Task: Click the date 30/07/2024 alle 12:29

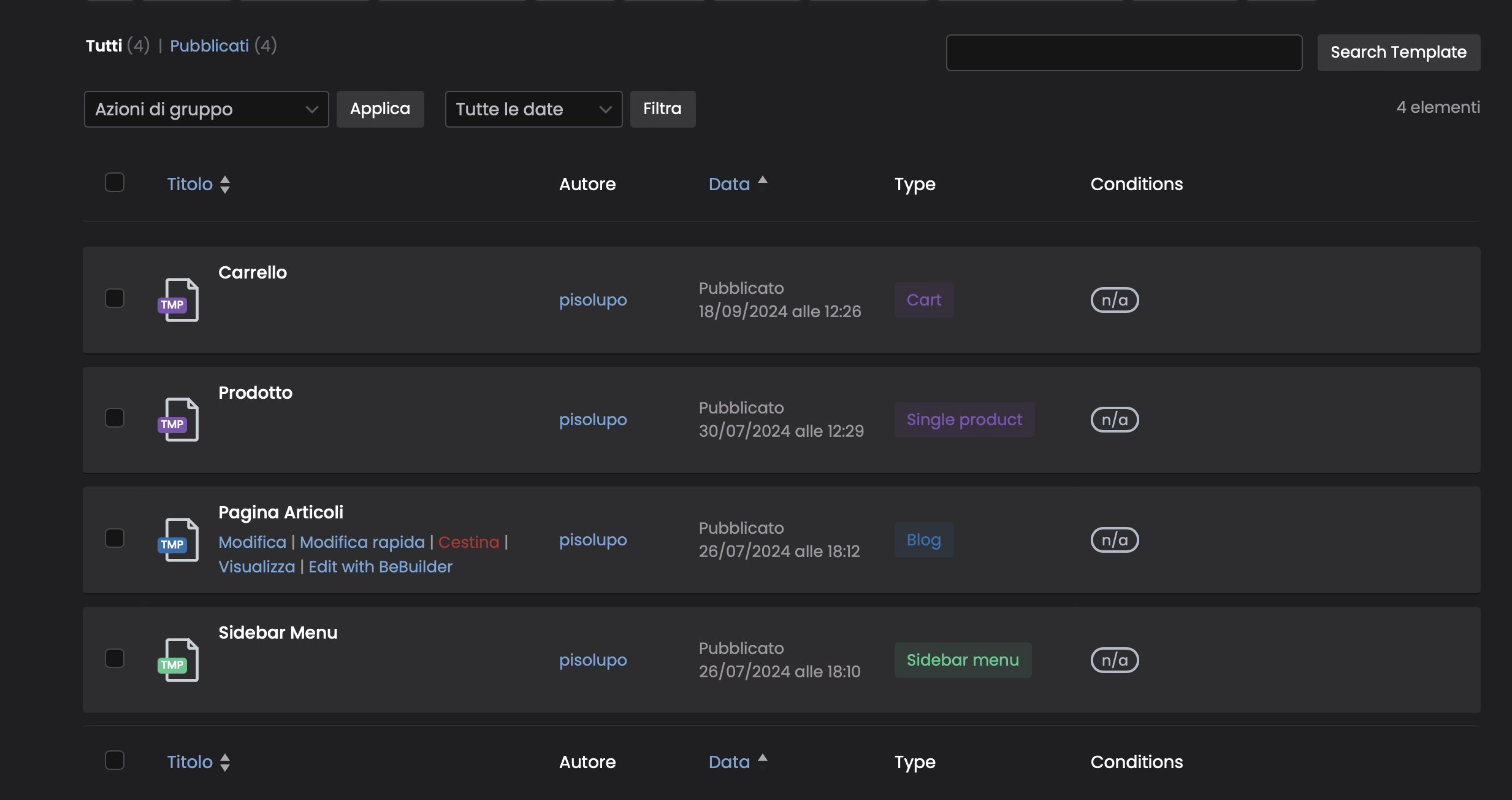Action: pyautogui.click(x=781, y=431)
